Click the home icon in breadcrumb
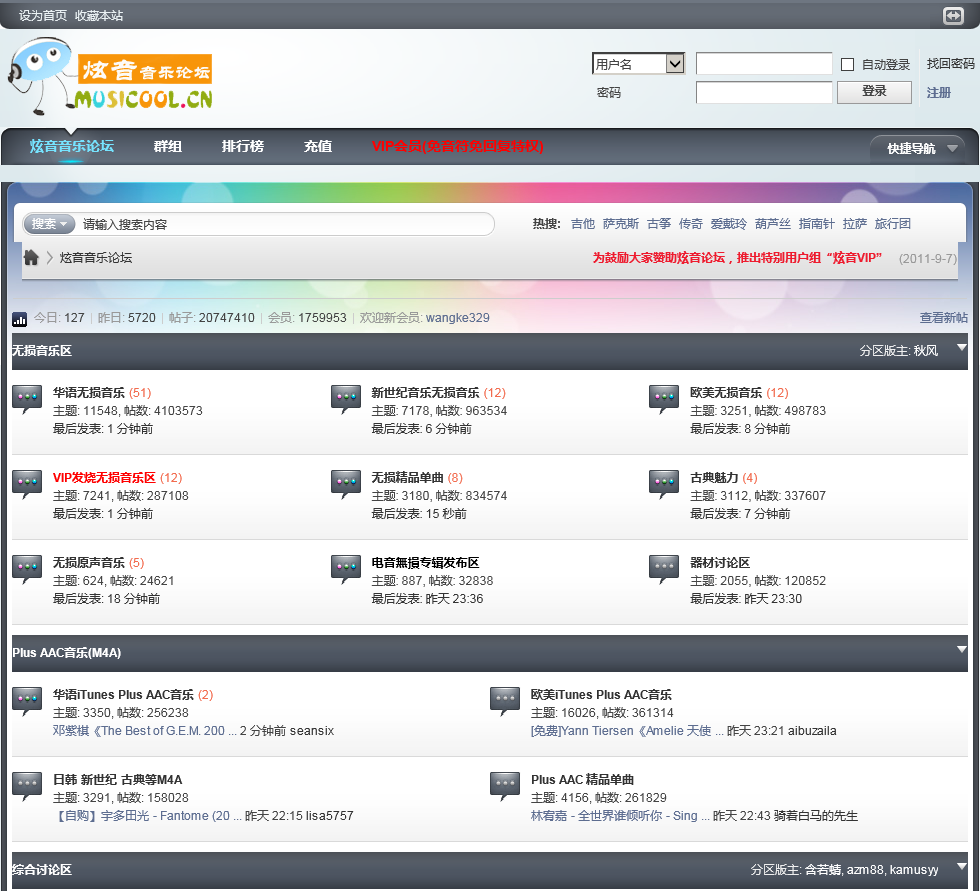 click(x=31, y=257)
